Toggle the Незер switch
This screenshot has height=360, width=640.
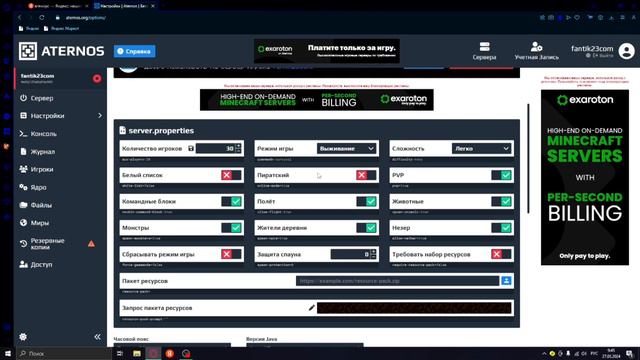coord(502,228)
